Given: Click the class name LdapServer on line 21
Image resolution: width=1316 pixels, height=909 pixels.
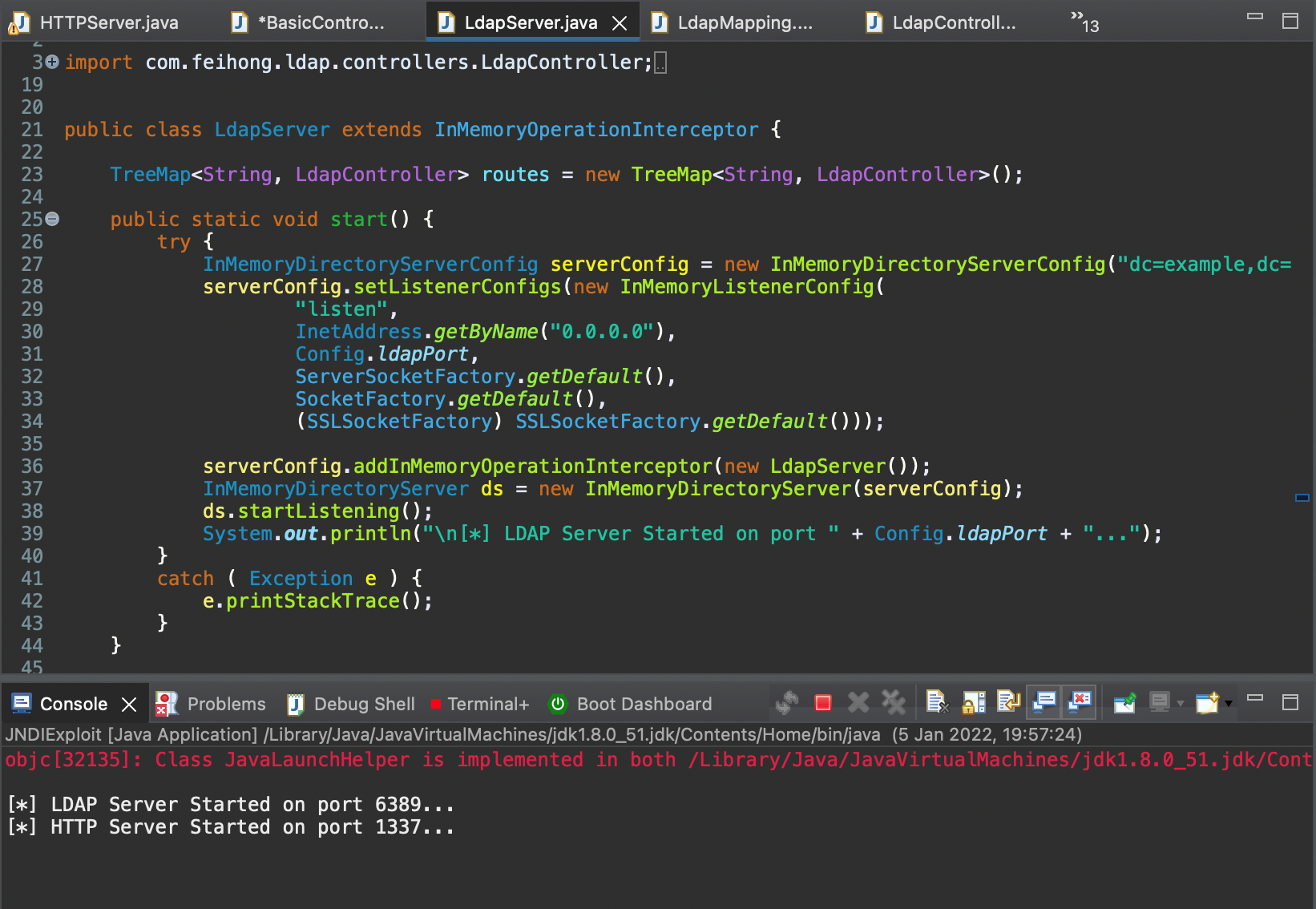Looking at the screenshot, I should [272, 130].
